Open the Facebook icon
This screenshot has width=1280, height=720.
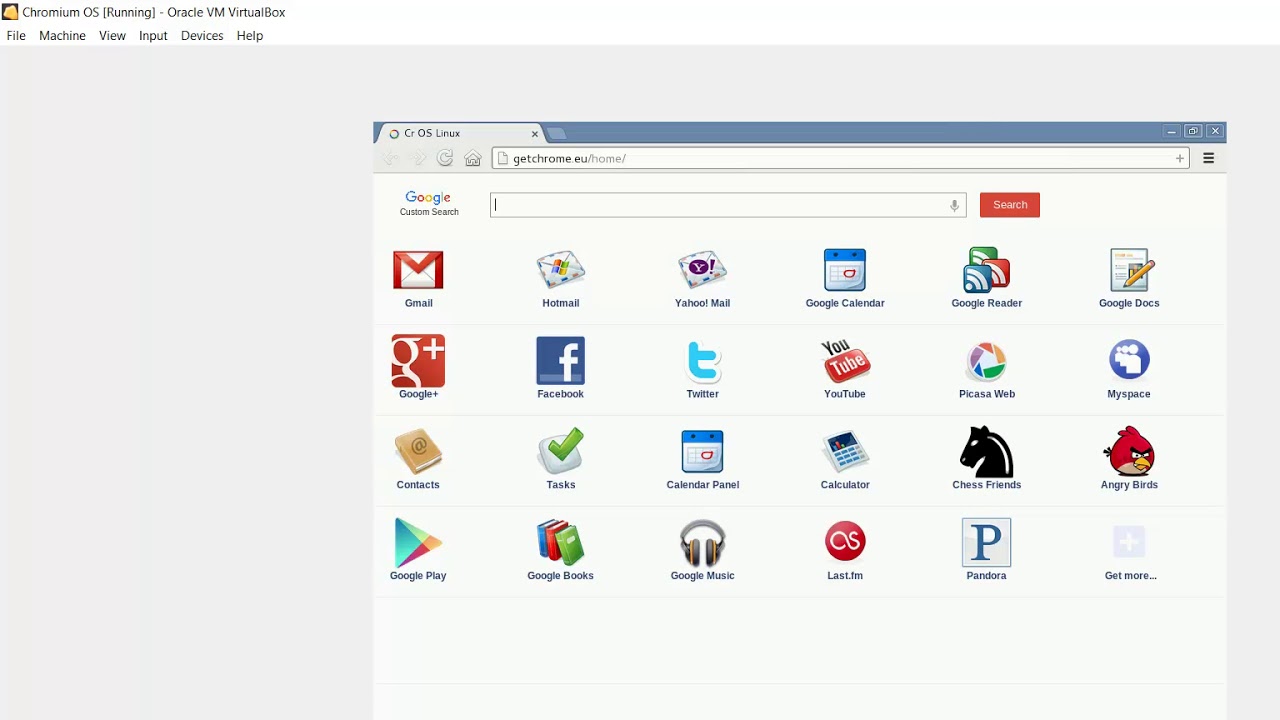[560, 361]
